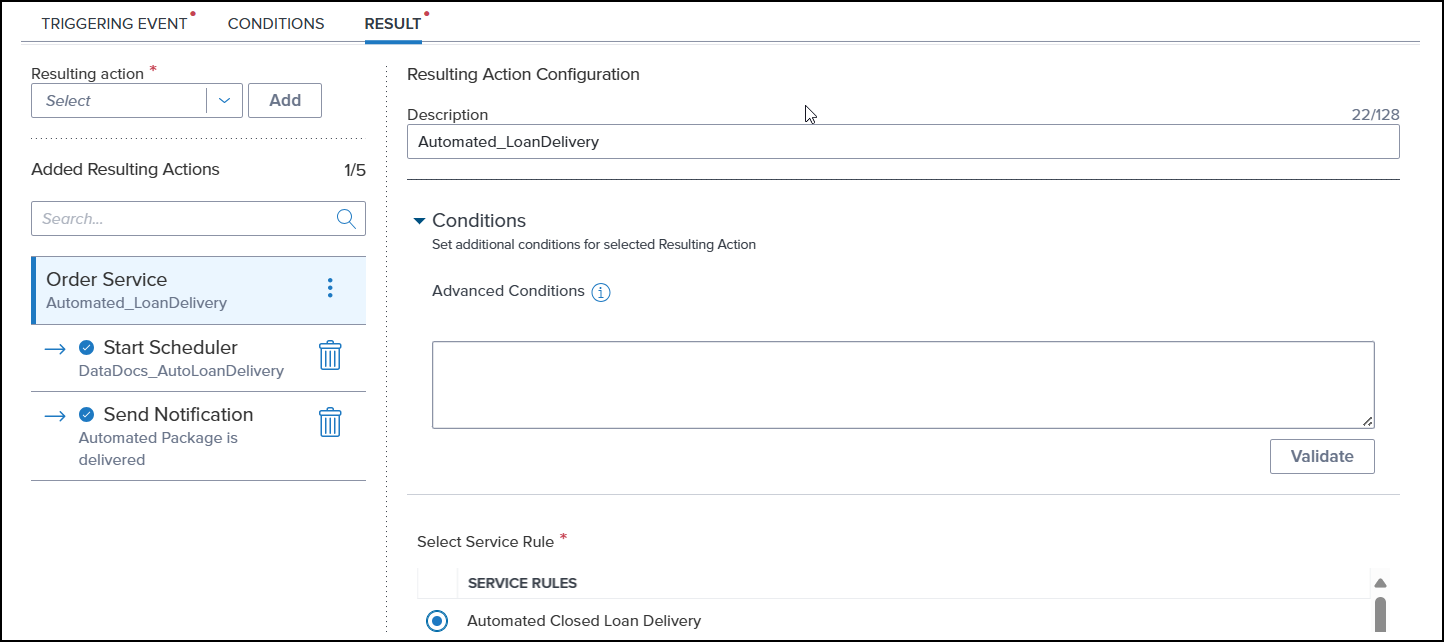Collapse the Conditions section
The width and height of the screenshot is (1444, 642).
(419, 221)
